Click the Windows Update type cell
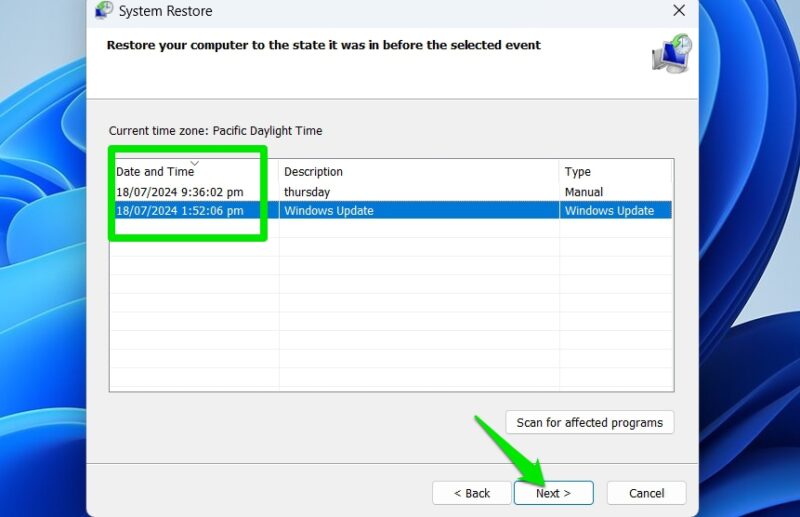Image resolution: width=800 pixels, height=517 pixels. click(x=609, y=211)
